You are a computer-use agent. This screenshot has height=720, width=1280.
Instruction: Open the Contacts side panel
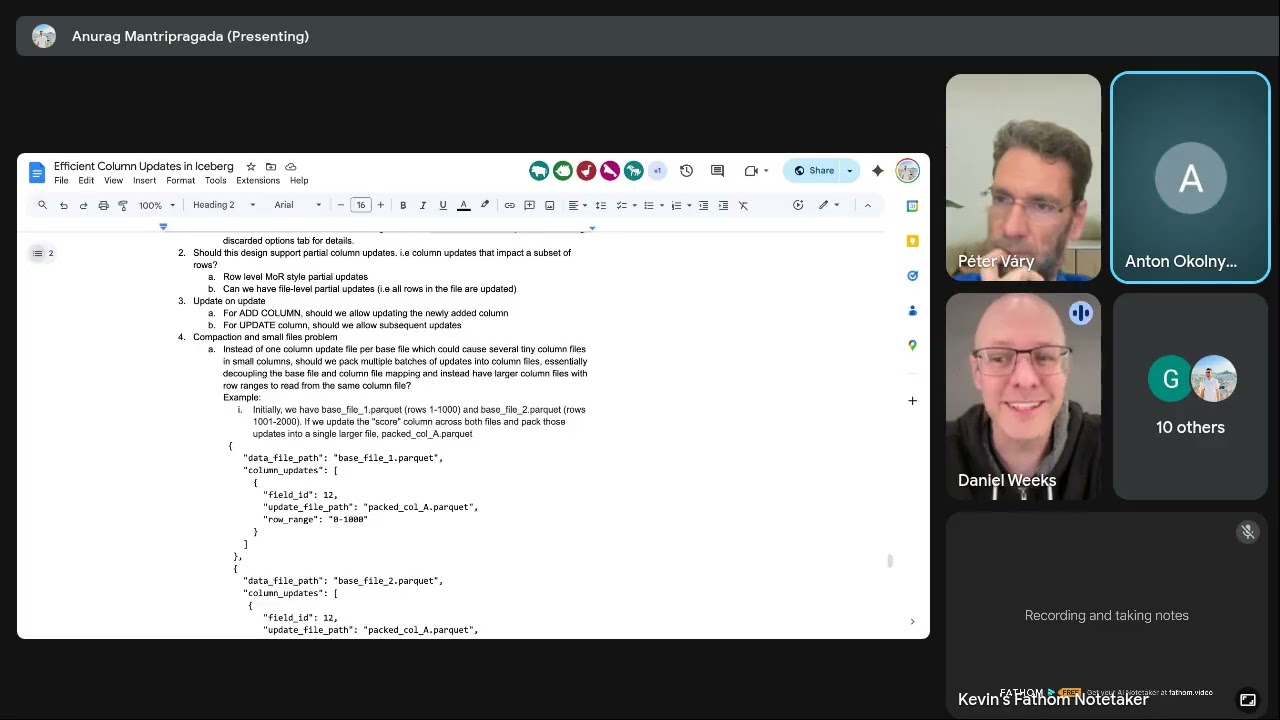tap(912, 311)
